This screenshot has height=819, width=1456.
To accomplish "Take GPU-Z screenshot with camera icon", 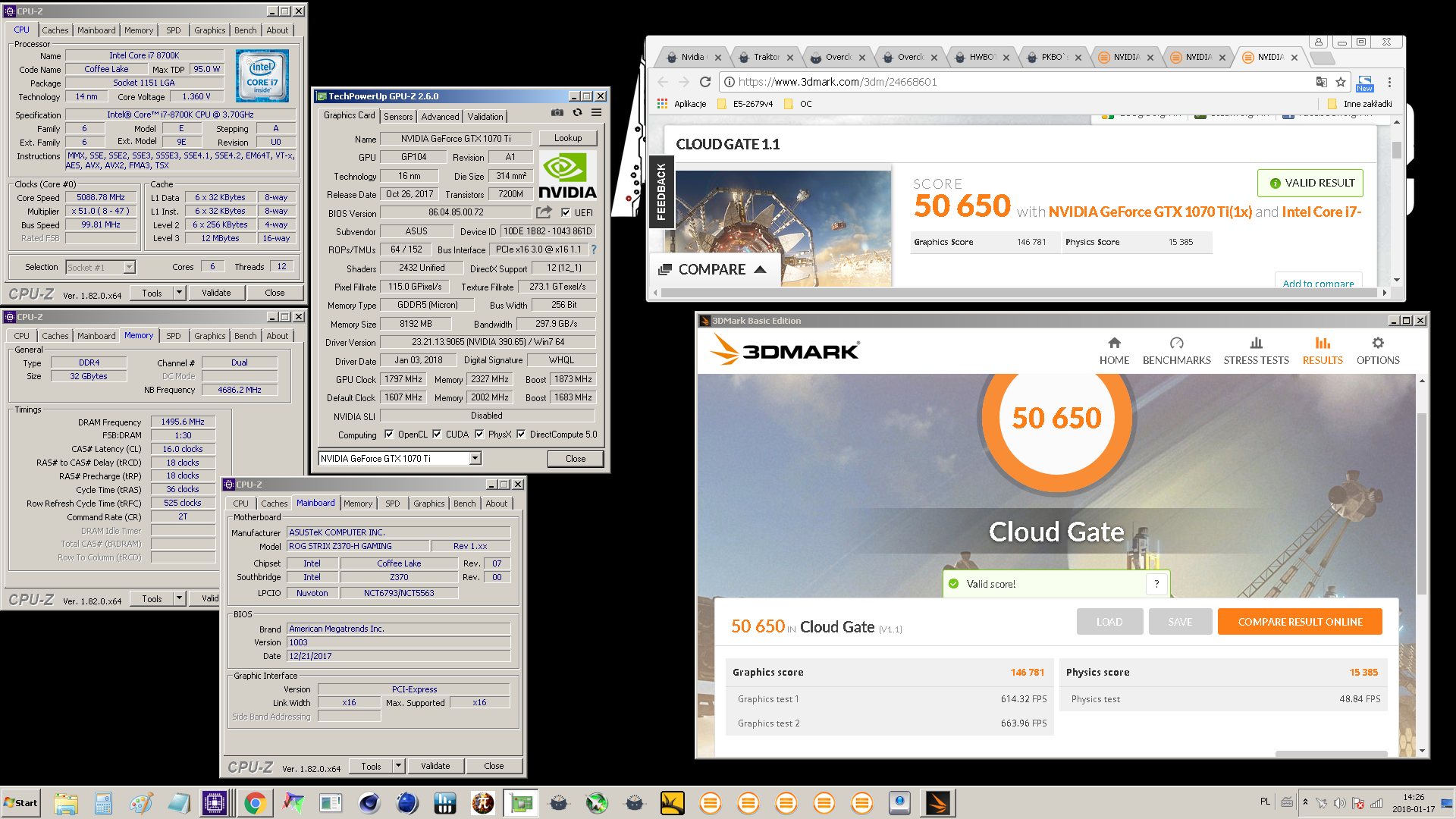I will [557, 112].
